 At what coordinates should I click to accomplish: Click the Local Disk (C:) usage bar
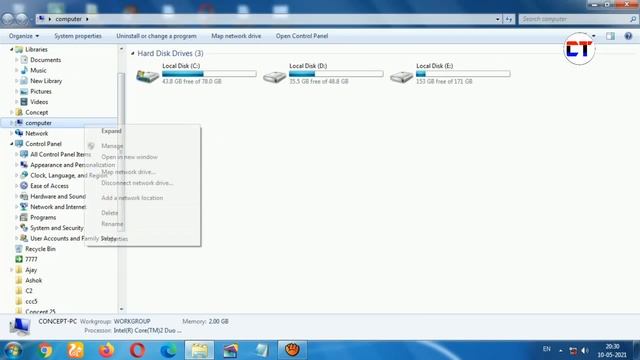pyautogui.click(x=209, y=74)
